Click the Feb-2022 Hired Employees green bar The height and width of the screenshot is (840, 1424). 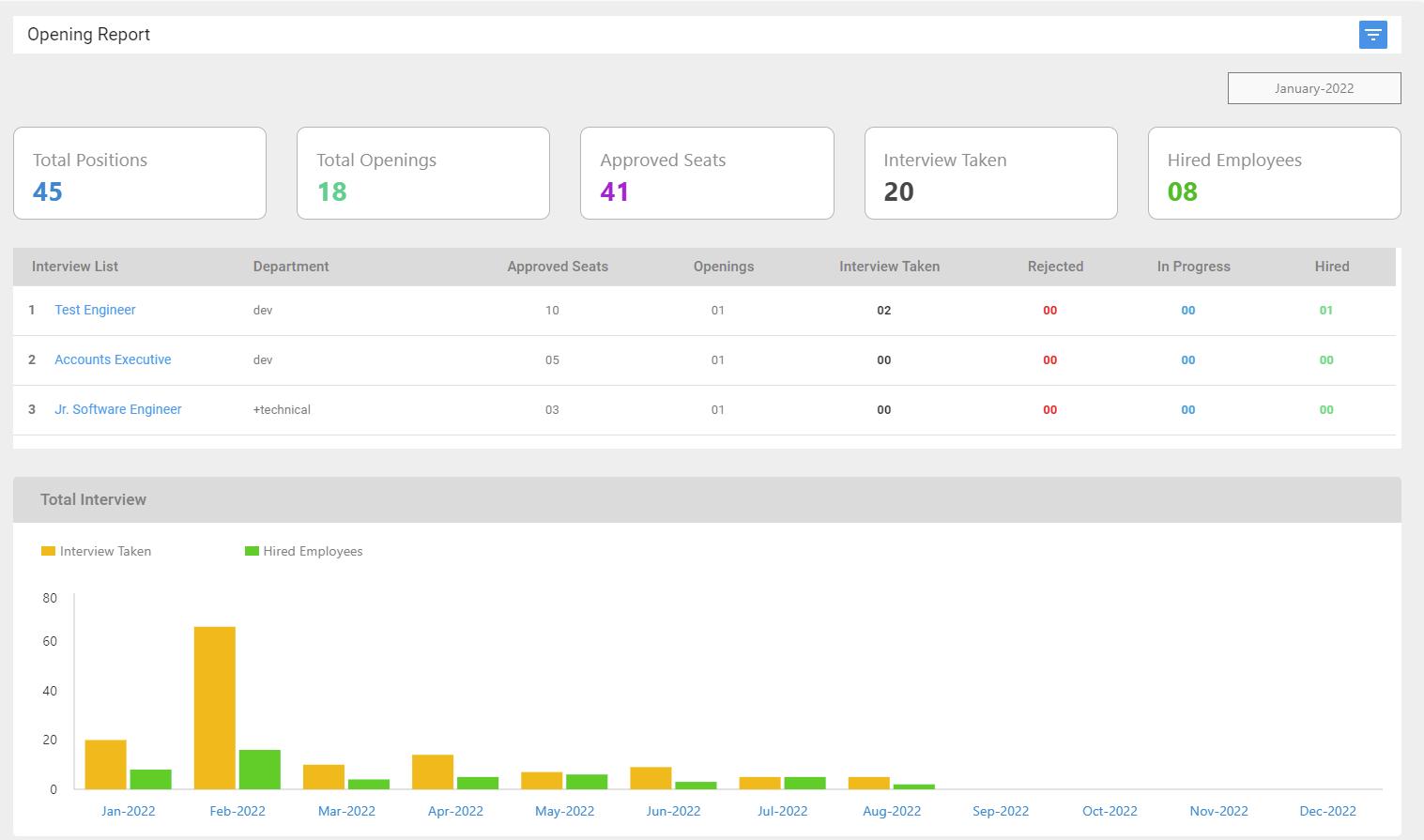click(260, 770)
